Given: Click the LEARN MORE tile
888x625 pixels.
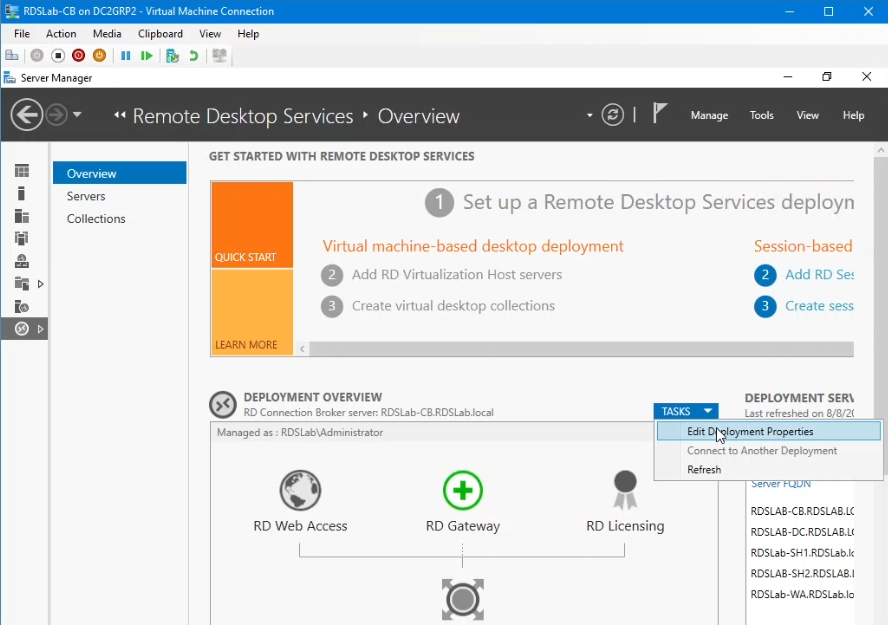Looking at the screenshot, I should tap(252, 312).
